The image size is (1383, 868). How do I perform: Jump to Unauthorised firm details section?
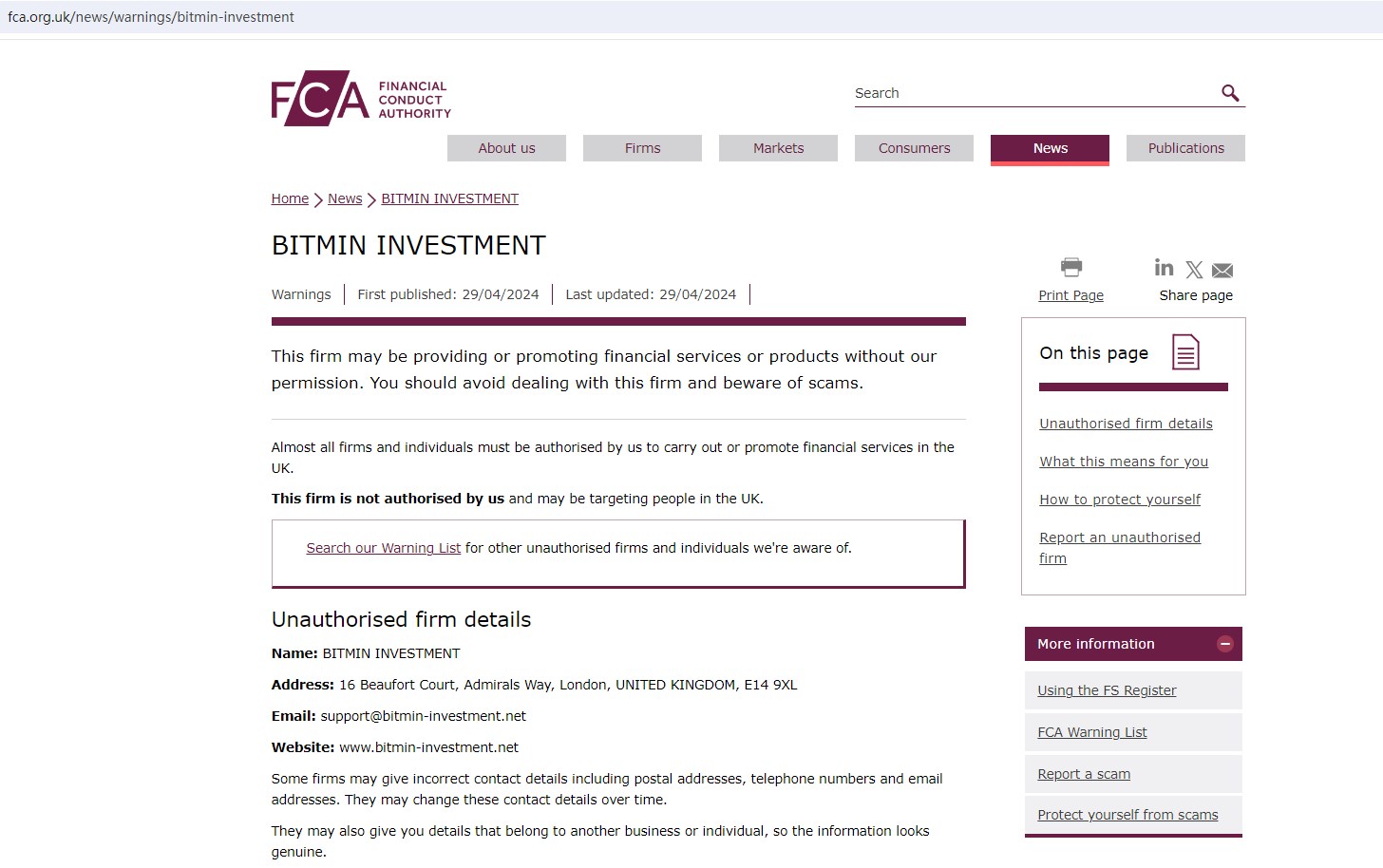pyautogui.click(x=1126, y=424)
